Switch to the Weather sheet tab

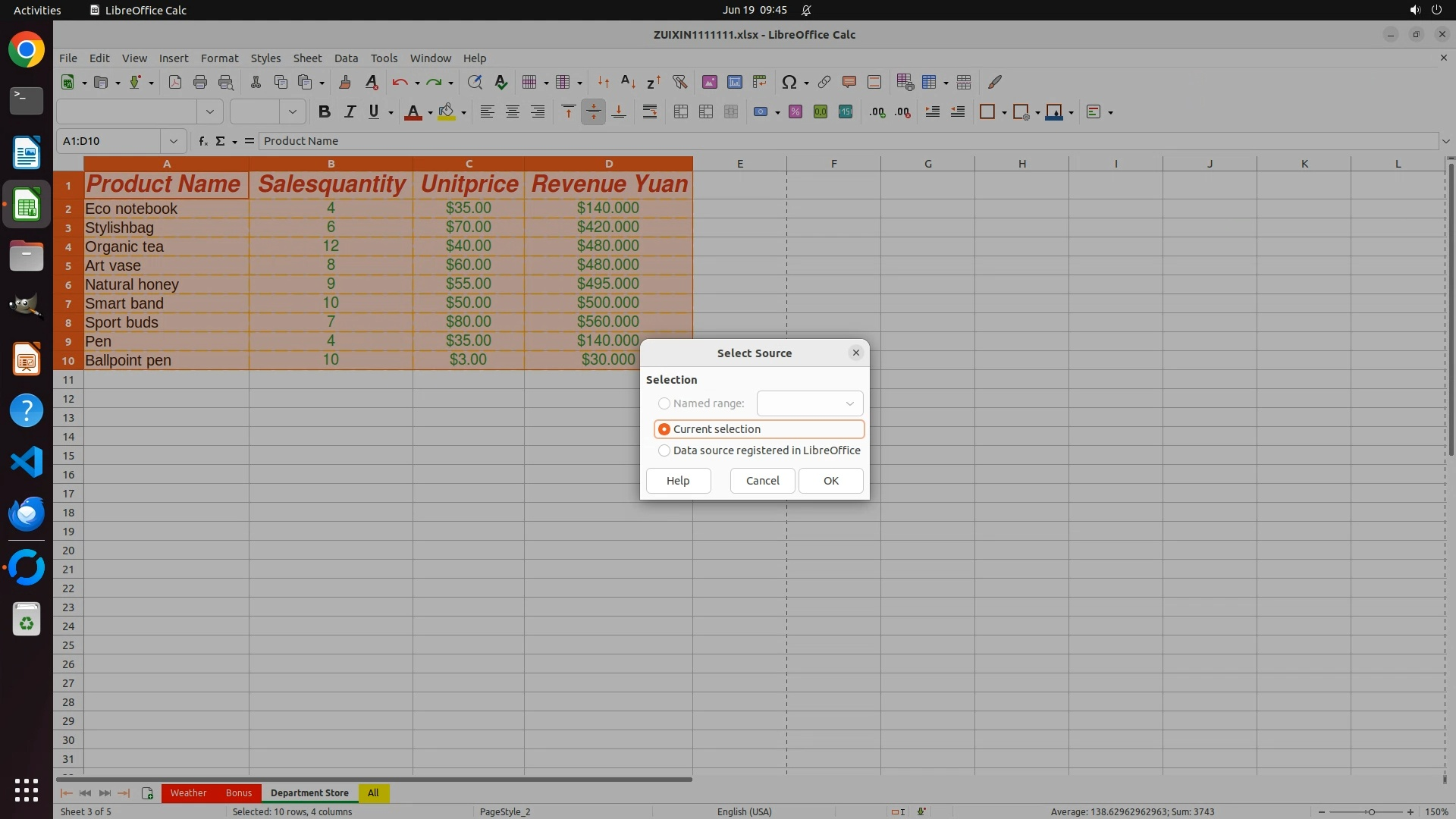(x=188, y=793)
